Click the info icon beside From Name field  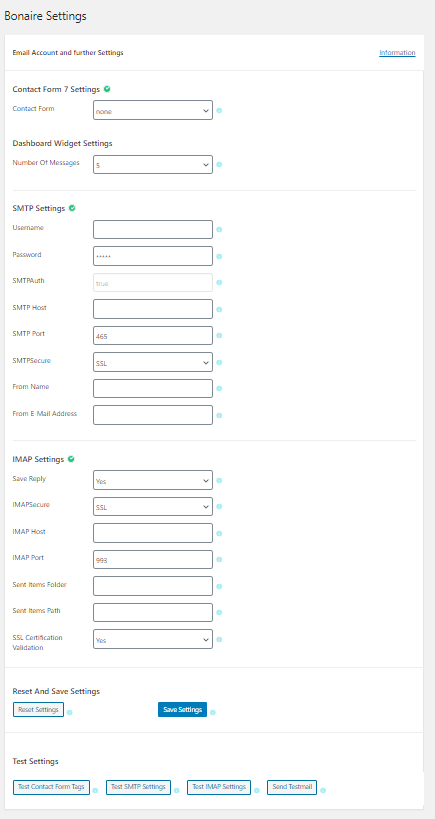[219, 389]
